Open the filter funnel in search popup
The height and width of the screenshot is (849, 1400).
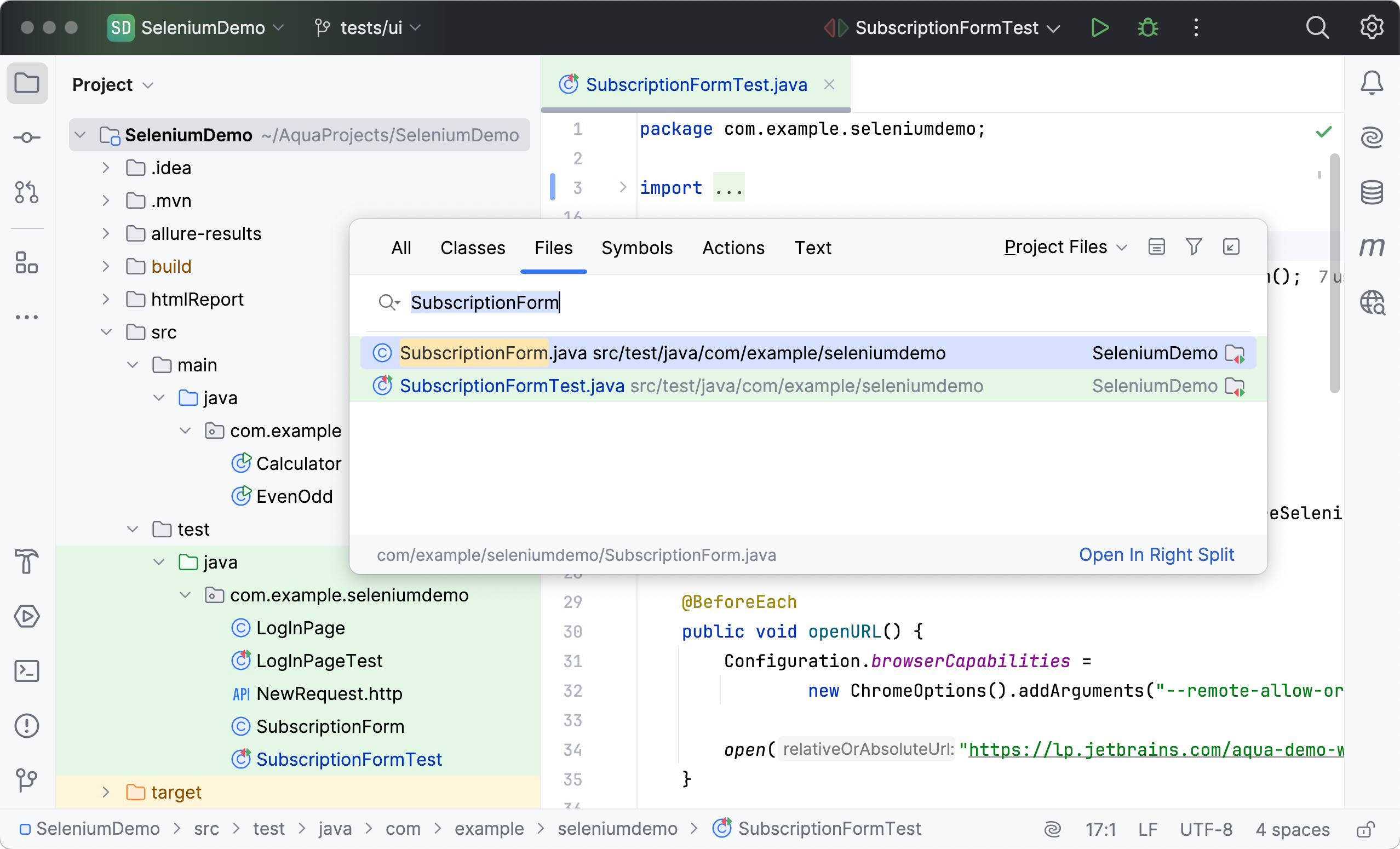click(1193, 246)
